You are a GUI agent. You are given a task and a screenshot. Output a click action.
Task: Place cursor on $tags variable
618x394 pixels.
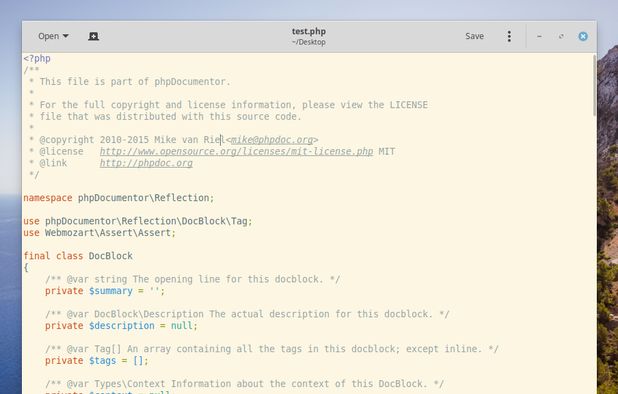[102, 361]
